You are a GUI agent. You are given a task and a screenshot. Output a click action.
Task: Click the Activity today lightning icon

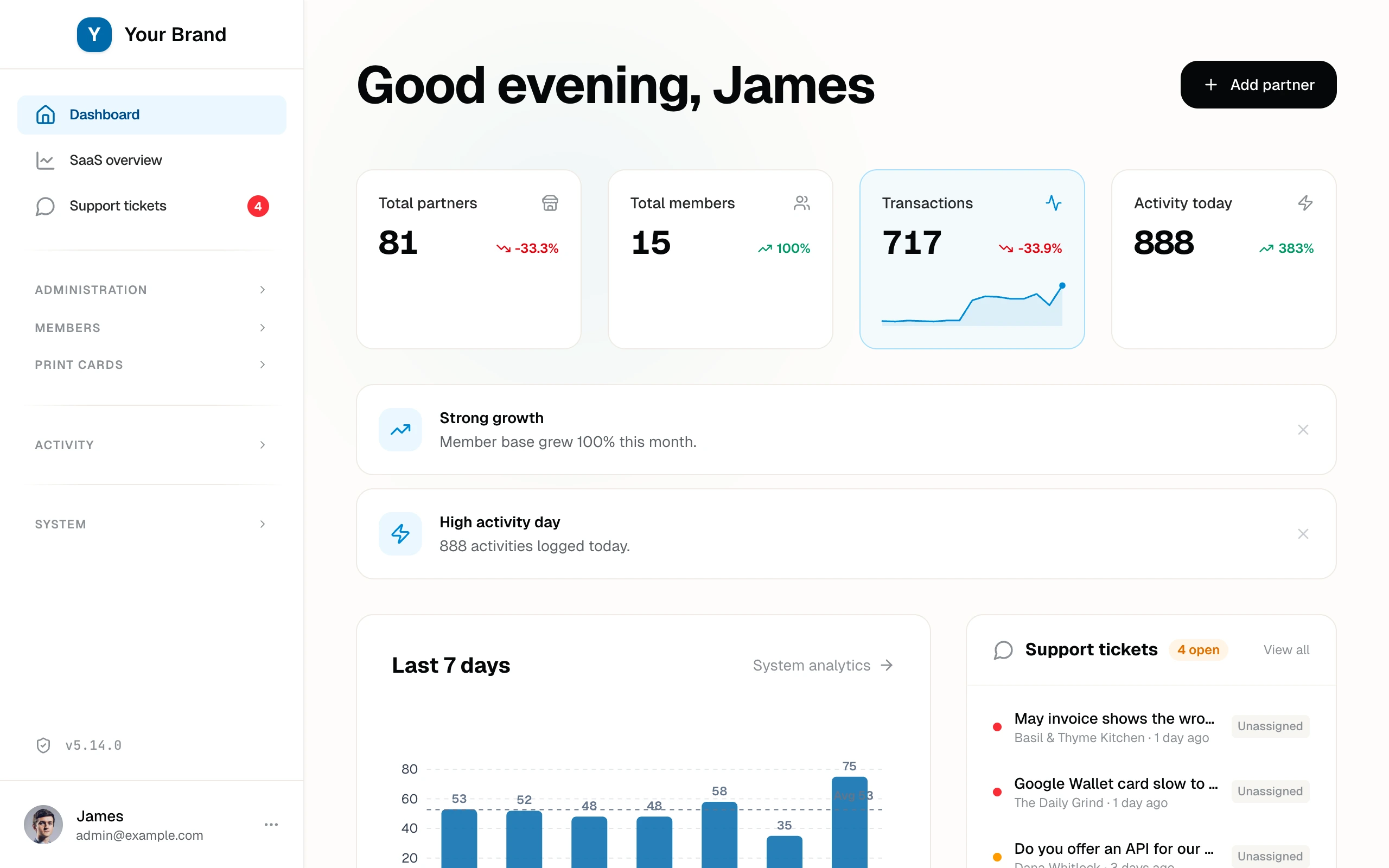pos(1305,203)
